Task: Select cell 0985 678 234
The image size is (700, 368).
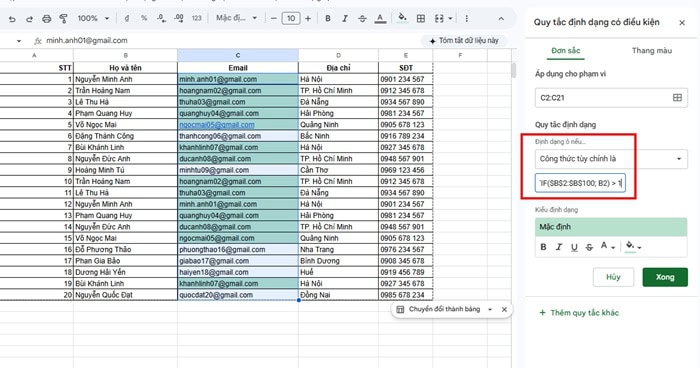Action: tap(405, 295)
